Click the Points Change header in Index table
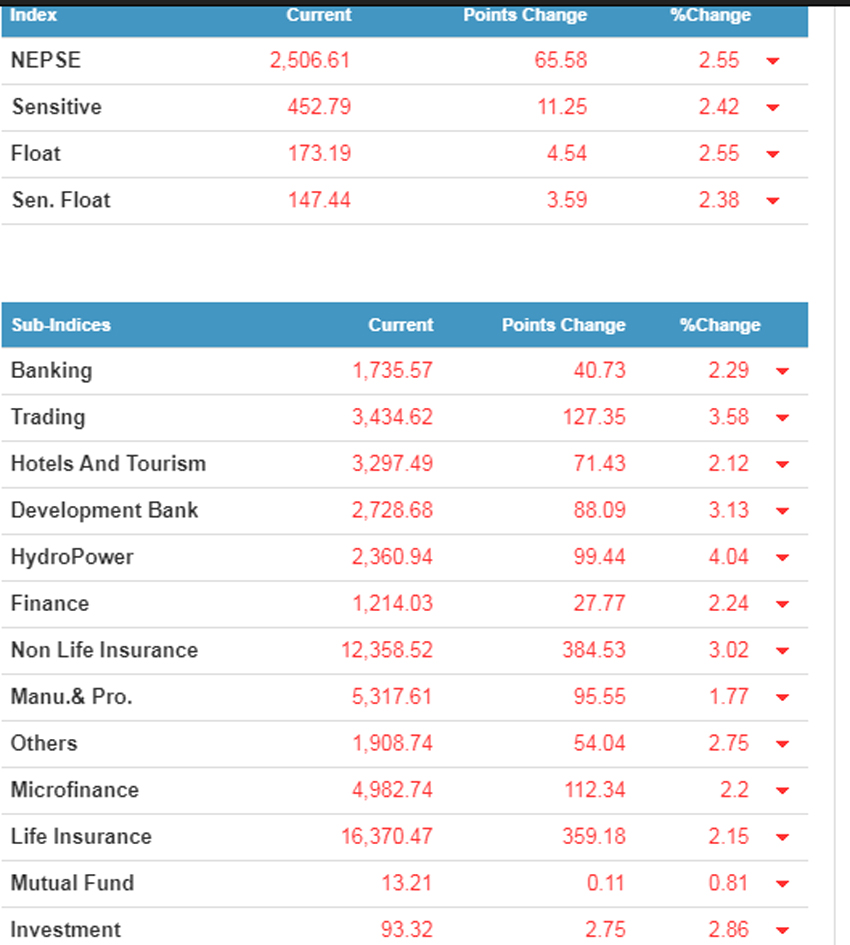This screenshot has width=850, height=945. pos(525,15)
